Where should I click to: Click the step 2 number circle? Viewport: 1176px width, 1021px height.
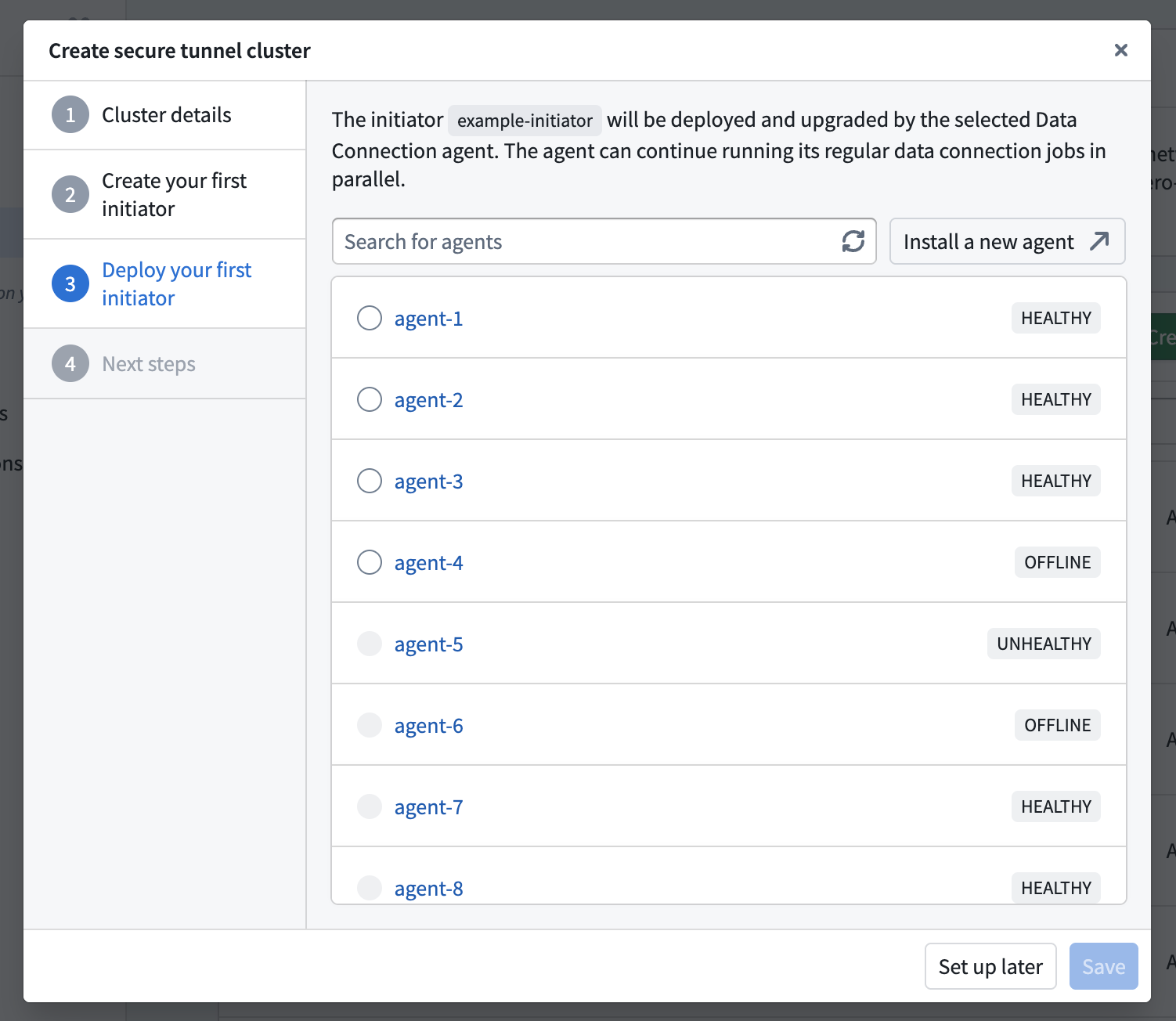click(x=70, y=195)
